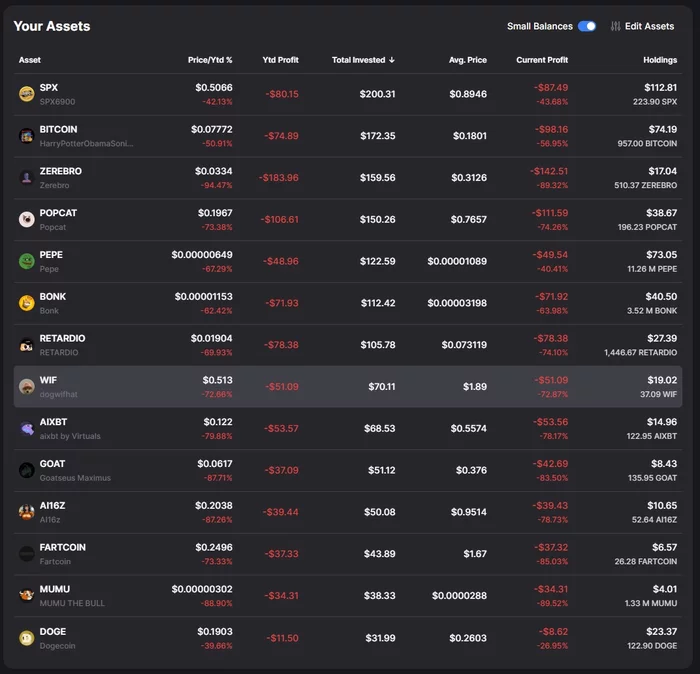
Task: Click the Avg. Price column header
Action: pyautogui.click(x=468, y=60)
